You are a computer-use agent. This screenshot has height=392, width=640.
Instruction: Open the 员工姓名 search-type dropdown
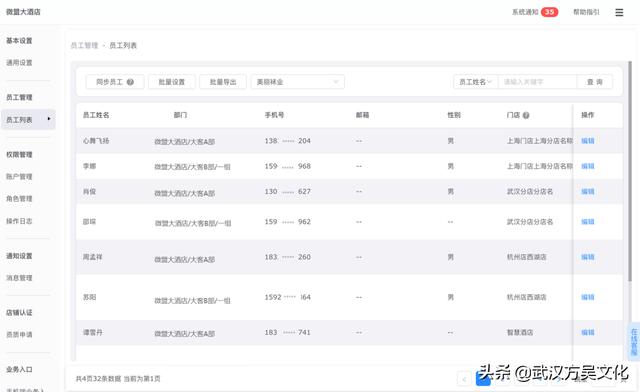[476, 82]
